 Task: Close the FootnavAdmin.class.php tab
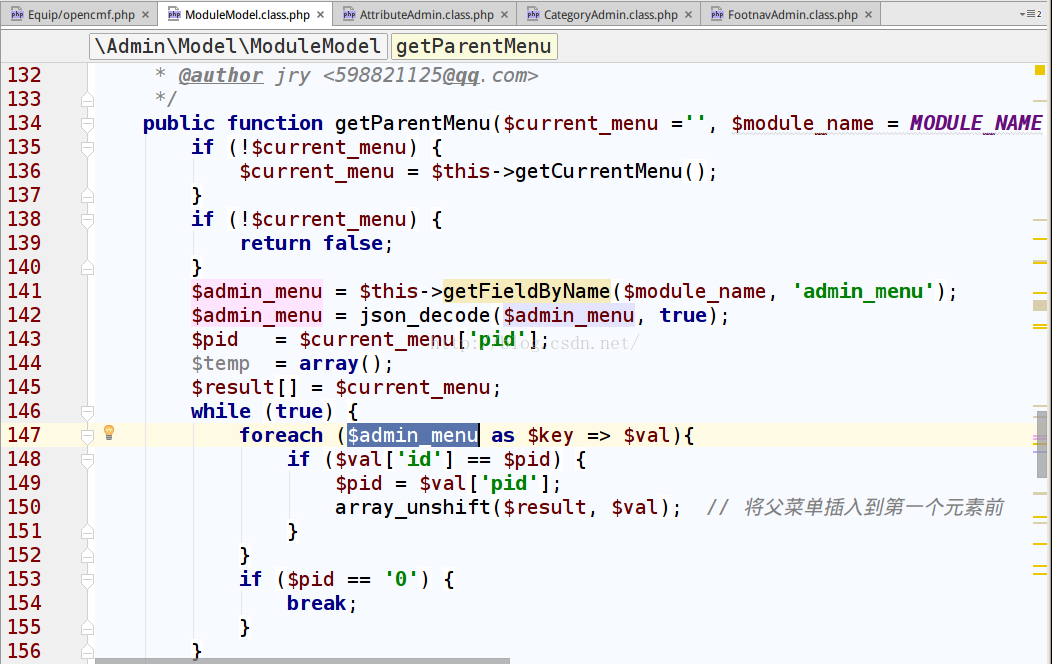coord(868,14)
